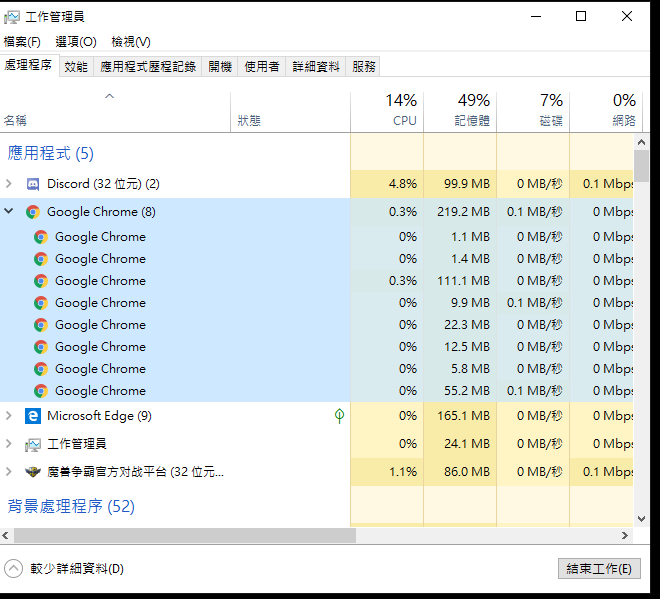Click the Task Manager title bar icon
This screenshot has width=660, height=599.
[12, 17]
